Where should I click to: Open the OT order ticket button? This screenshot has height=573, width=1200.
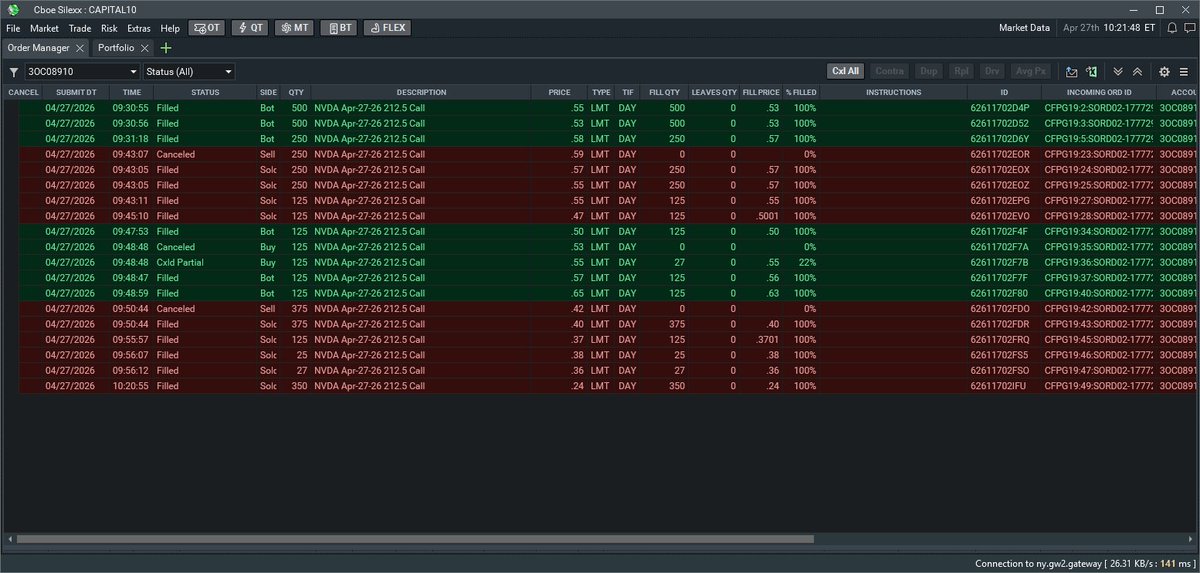[207, 28]
